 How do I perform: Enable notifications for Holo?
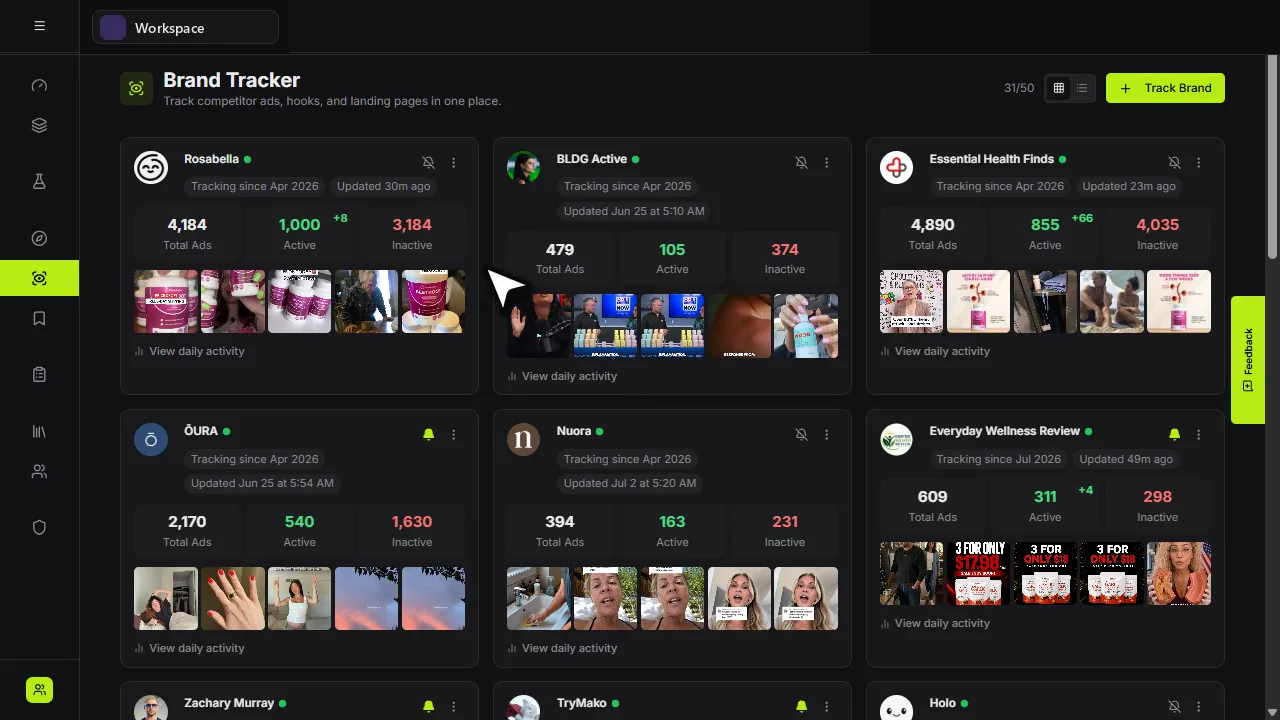tap(1174, 707)
